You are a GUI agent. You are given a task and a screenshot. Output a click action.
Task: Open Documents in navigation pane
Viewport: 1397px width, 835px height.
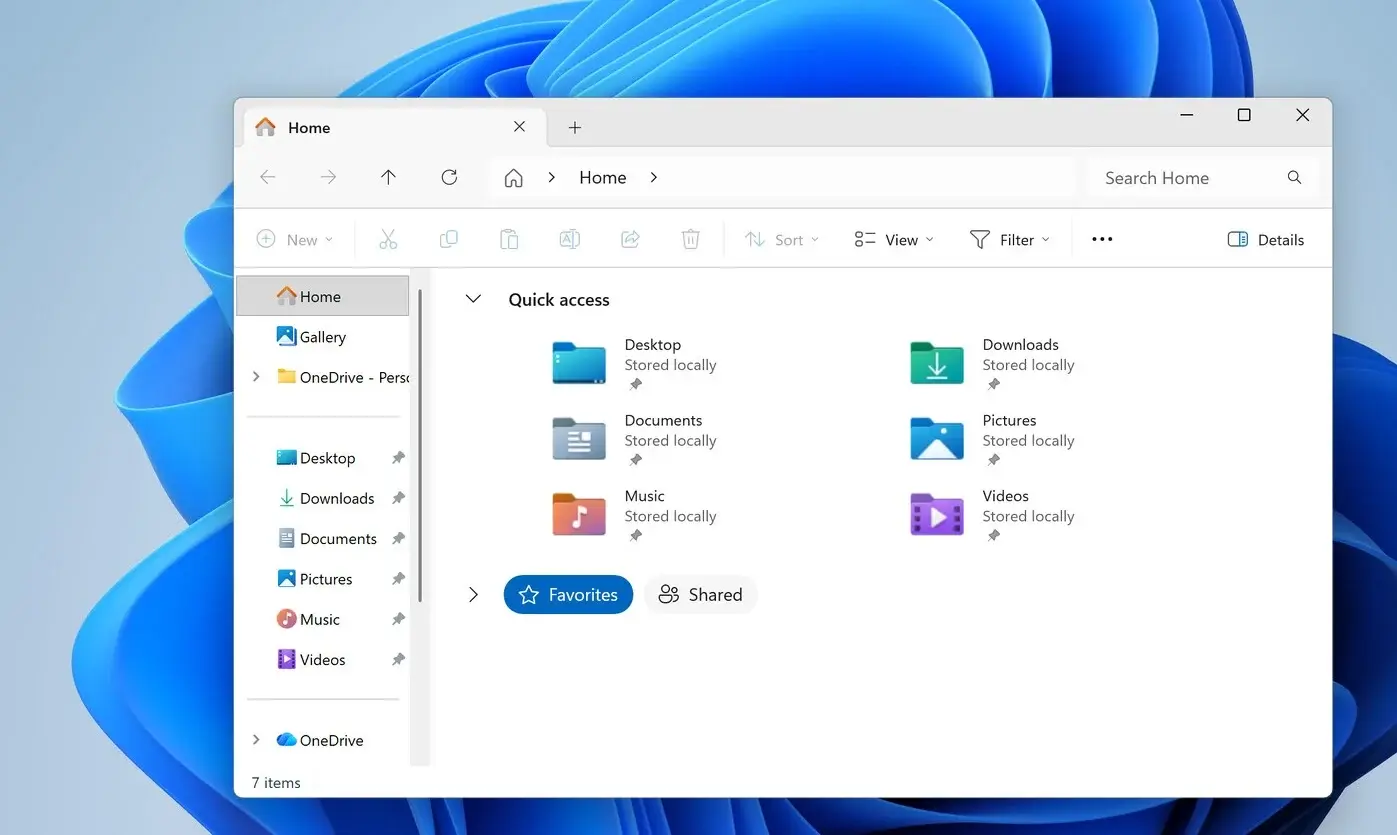click(x=323, y=538)
